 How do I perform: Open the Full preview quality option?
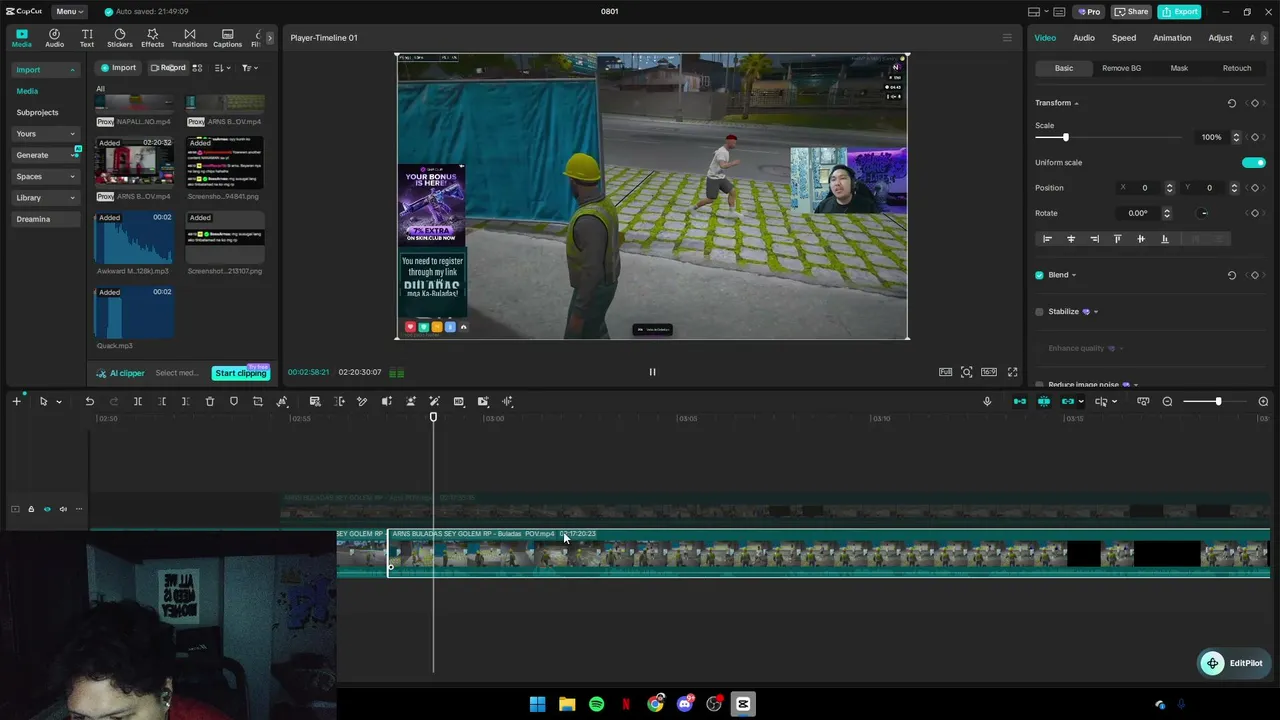(x=945, y=372)
